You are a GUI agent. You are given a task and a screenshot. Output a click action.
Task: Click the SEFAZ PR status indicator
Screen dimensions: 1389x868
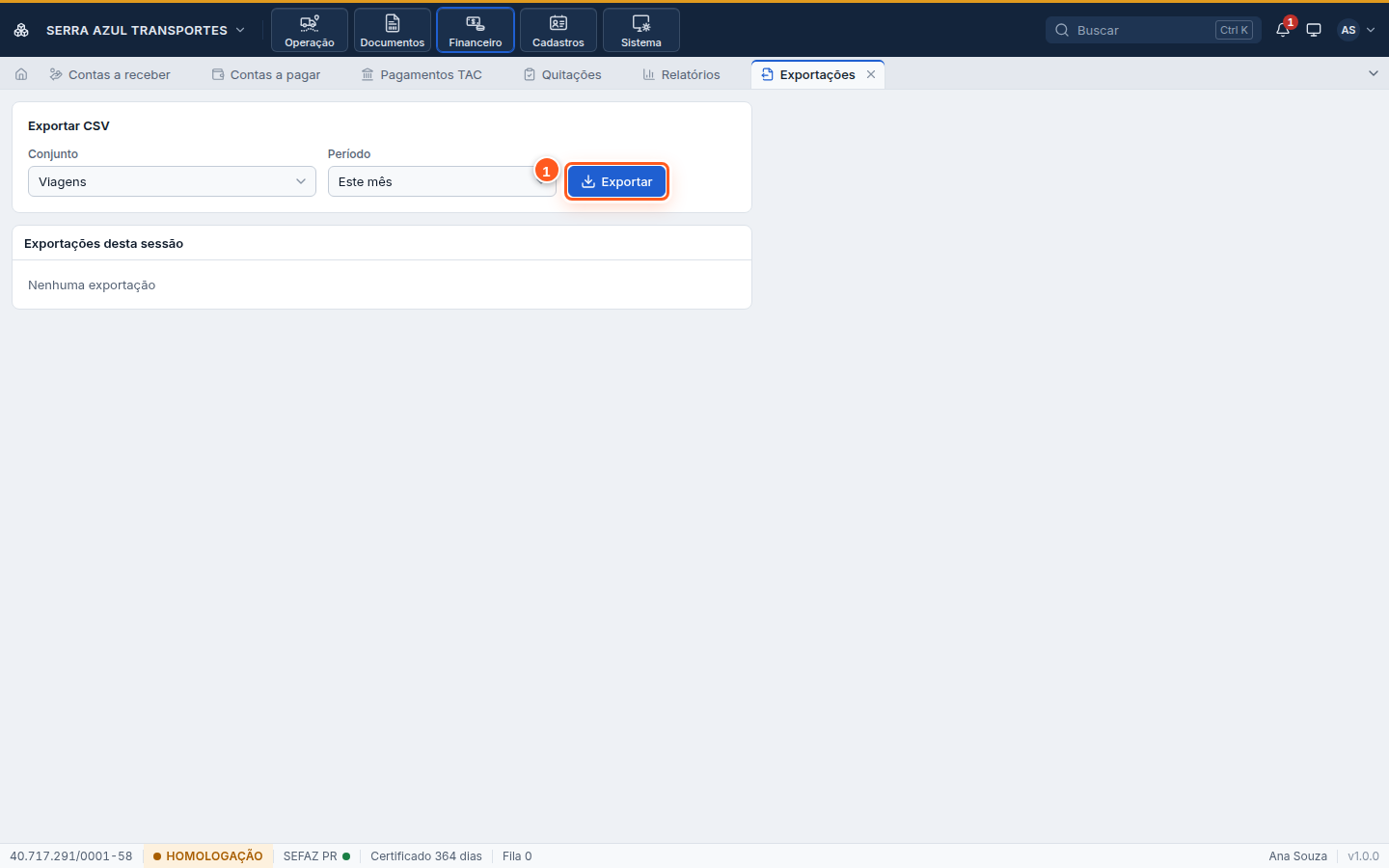click(316, 856)
